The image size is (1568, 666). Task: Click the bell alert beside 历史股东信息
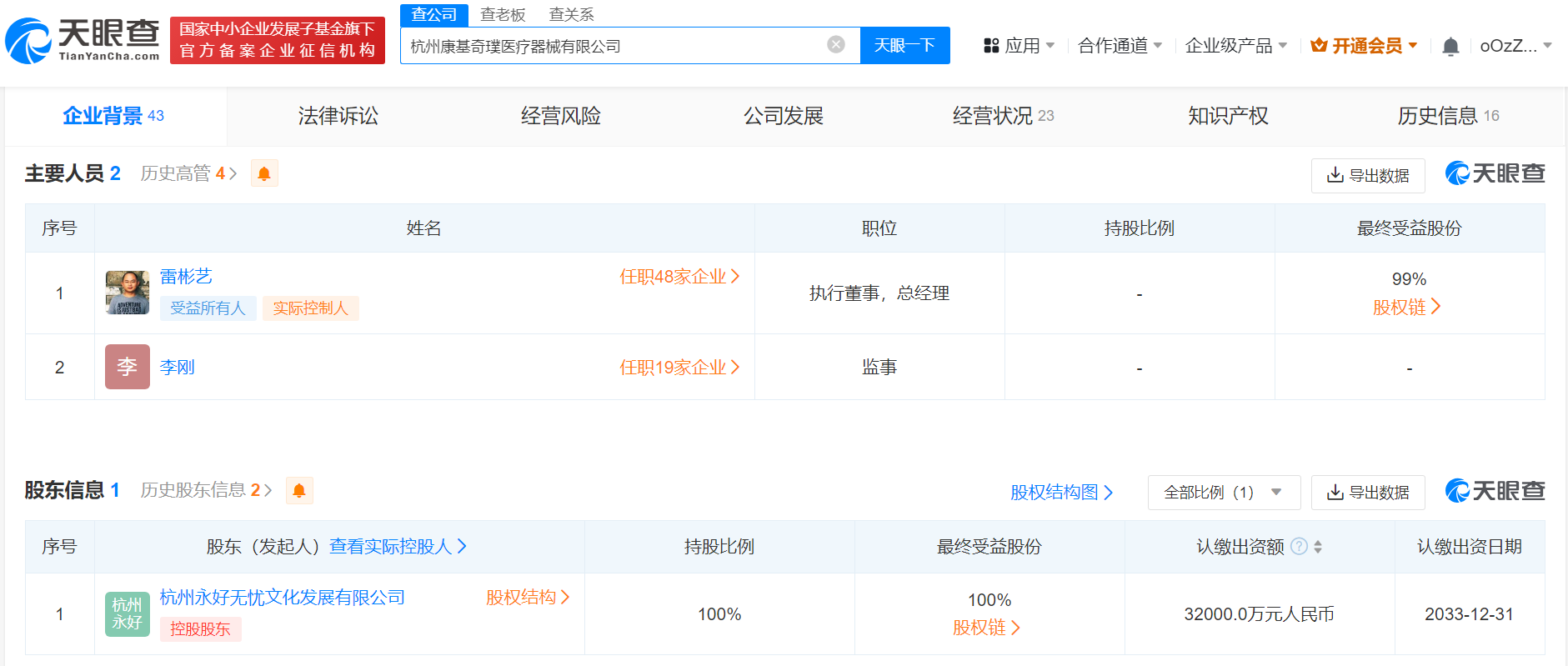coord(299,490)
